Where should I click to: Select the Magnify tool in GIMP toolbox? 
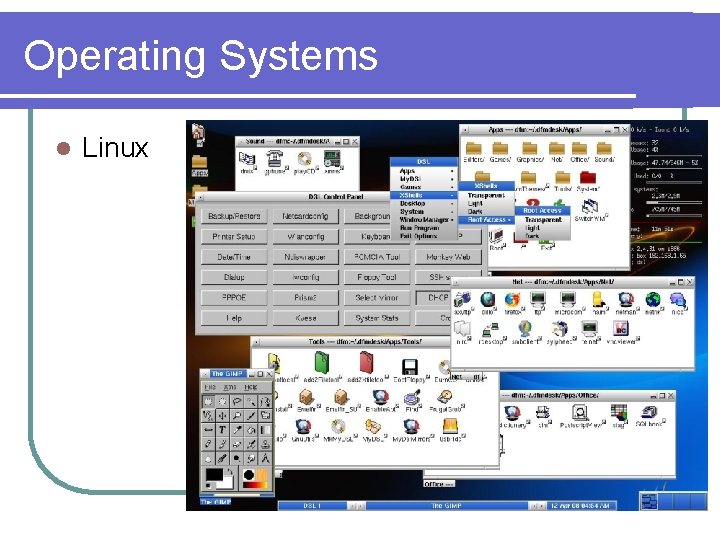pyautogui.click(x=237, y=416)
